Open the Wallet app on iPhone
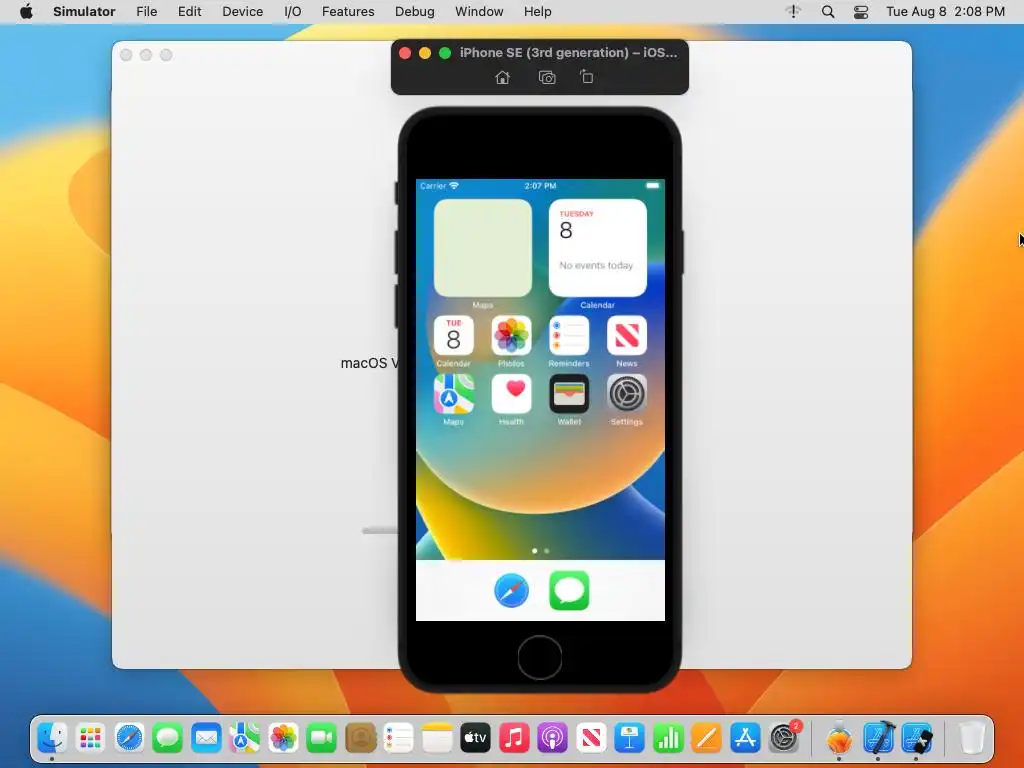Screen dimensions: 1024x768 click(x=569, y=394)
